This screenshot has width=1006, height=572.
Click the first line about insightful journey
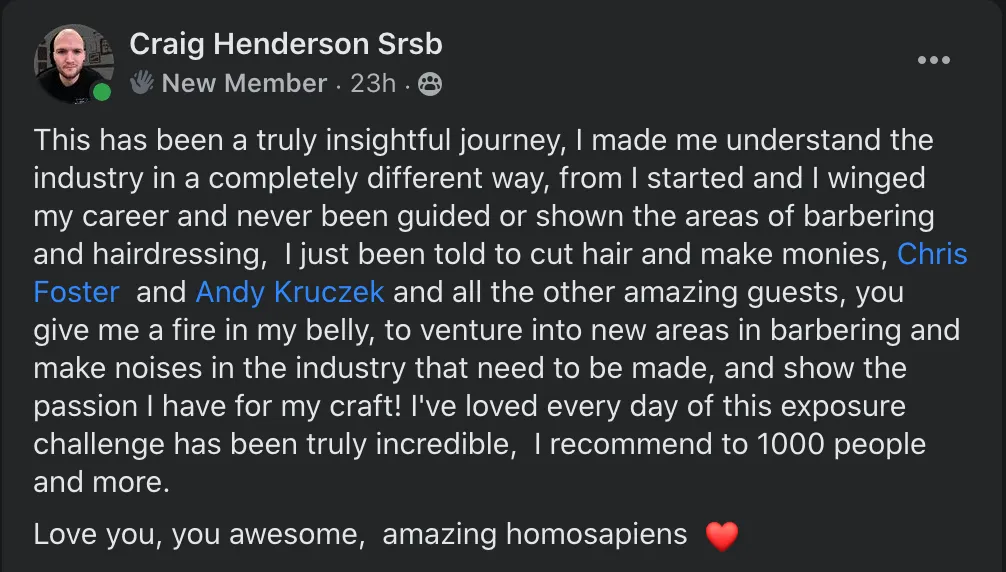pyautogui.click(x=483, y=140)
